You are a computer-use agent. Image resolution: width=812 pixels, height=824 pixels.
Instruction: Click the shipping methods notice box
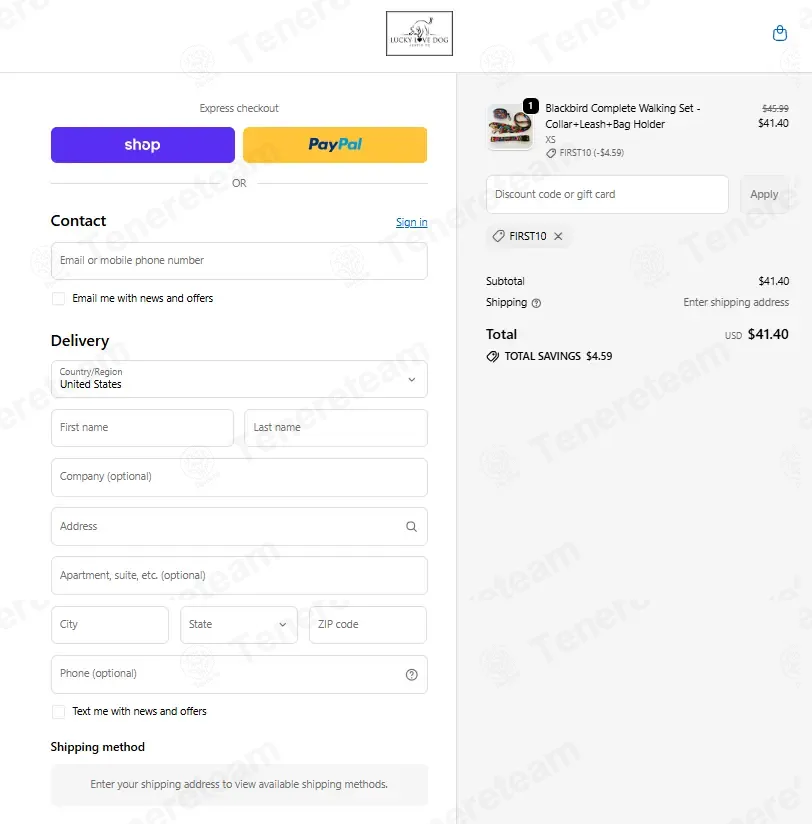(239, 785)
